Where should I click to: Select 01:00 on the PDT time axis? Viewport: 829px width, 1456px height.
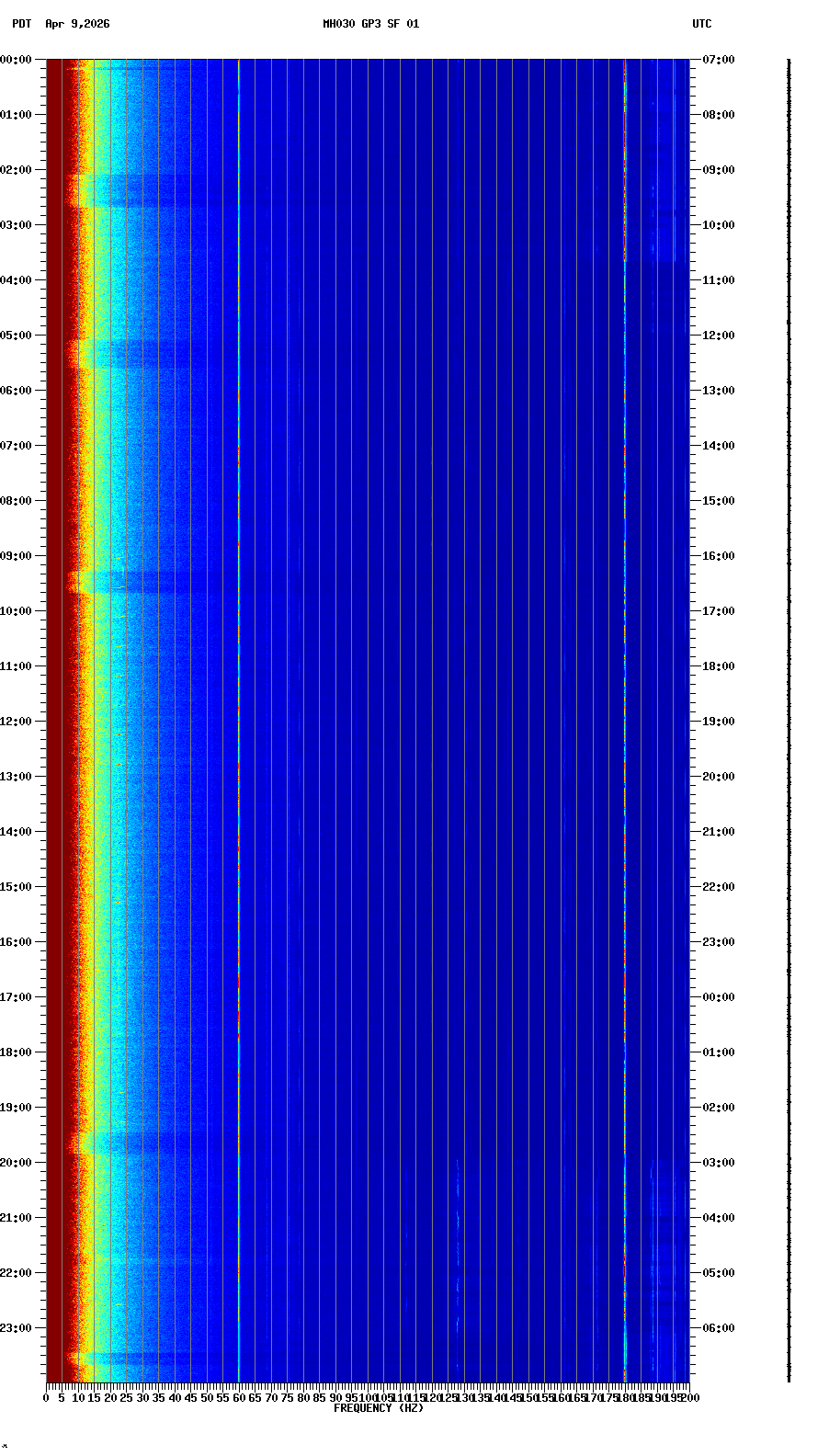coord(17,115)
